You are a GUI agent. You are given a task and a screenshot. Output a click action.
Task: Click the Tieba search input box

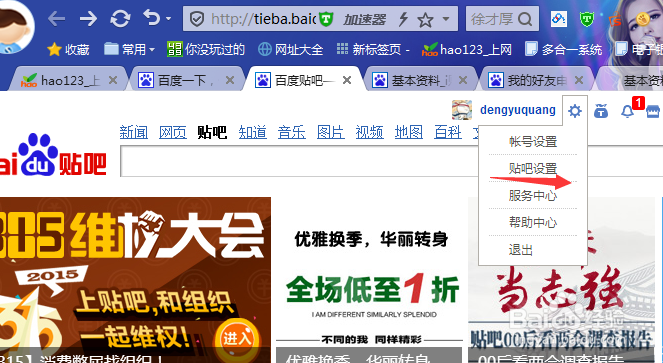299,161
